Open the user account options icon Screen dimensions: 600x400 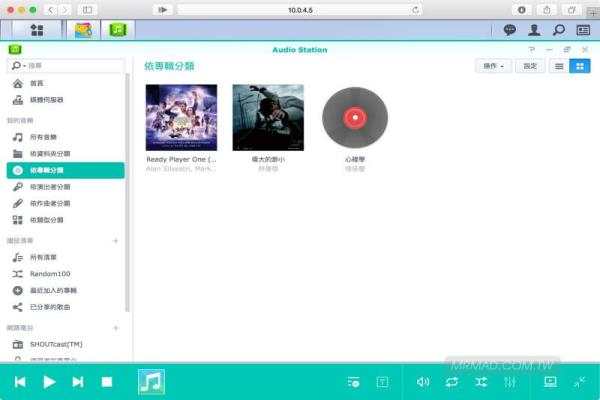pyautogui.click(x=534, y=30)
